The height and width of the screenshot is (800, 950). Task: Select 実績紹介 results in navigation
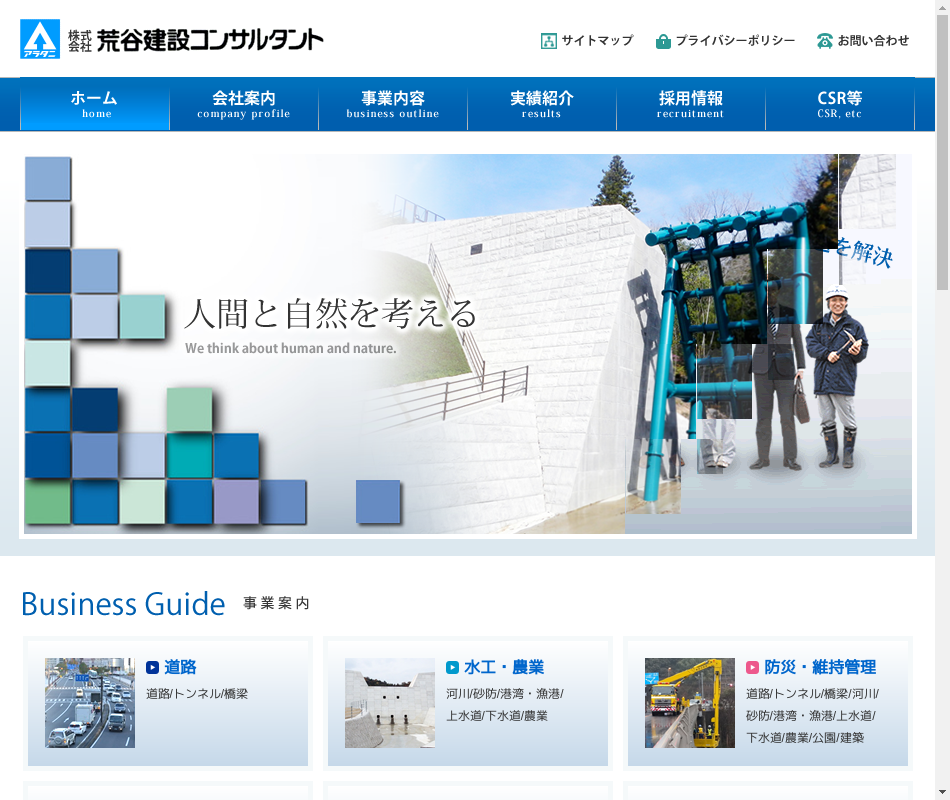pyautogui.click(x=542, y=104)
